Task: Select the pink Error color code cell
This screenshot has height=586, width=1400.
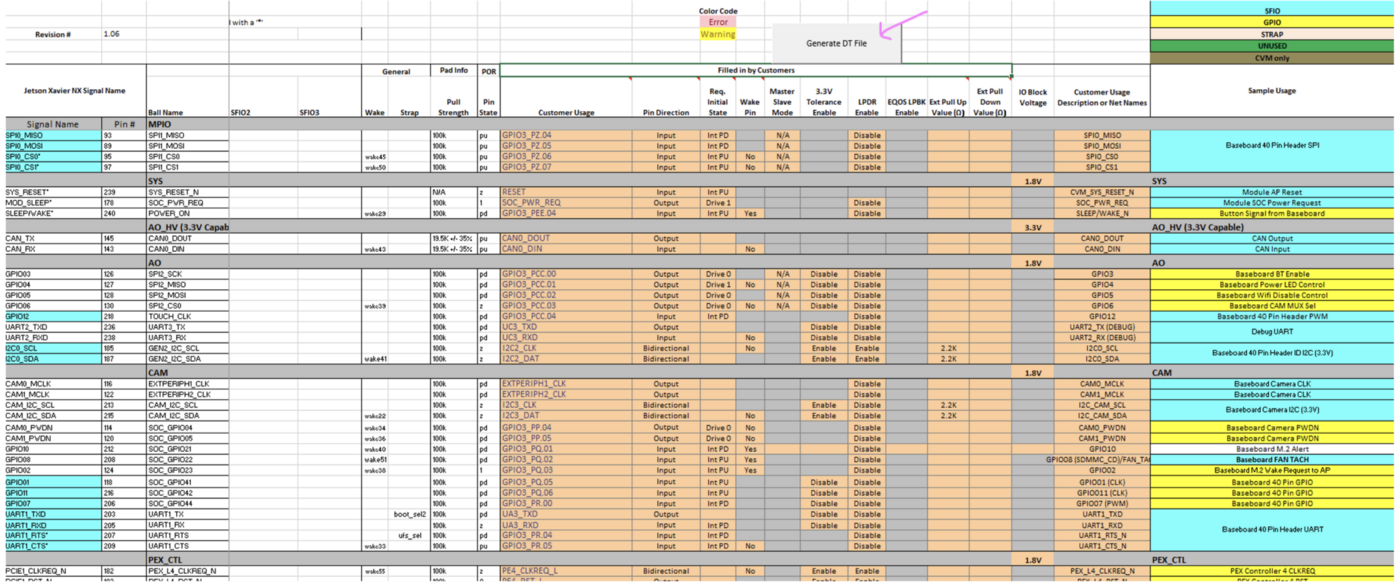Action: point(718,22)
